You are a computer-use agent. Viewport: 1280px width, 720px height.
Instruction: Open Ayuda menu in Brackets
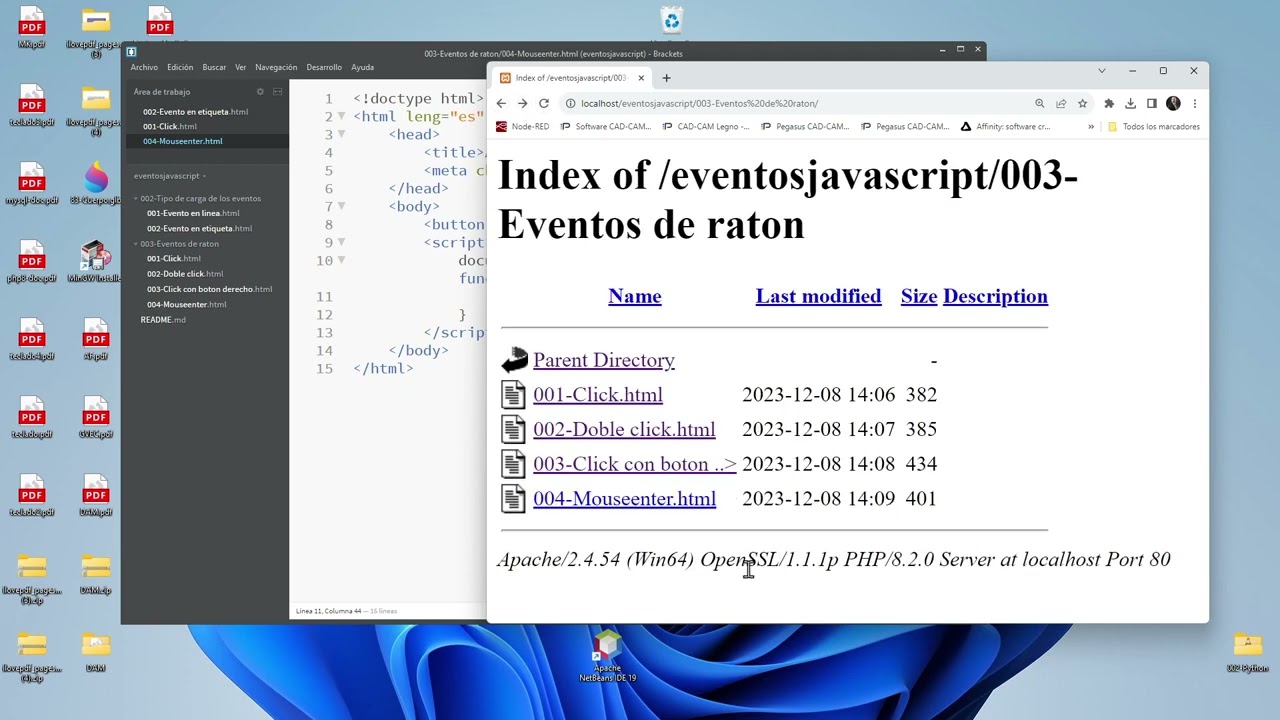point(363,67)
